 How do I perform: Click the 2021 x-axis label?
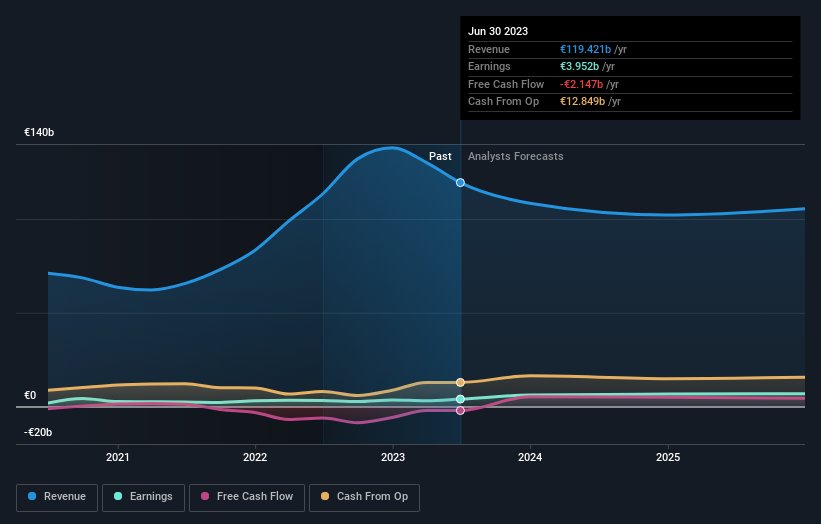(118, 458)
